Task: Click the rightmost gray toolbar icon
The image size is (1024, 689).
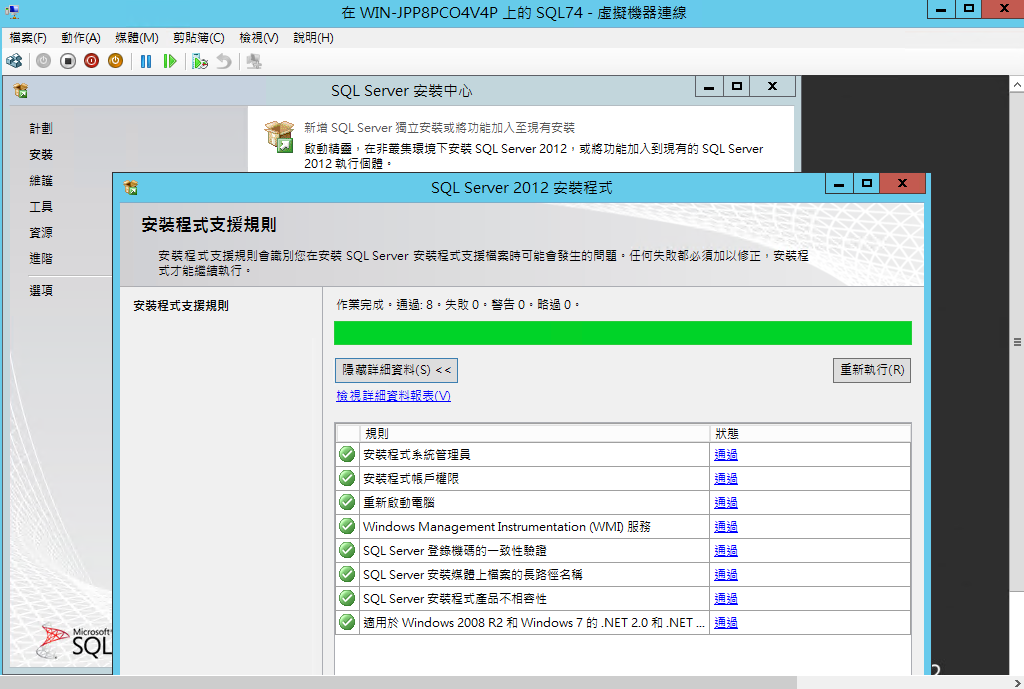Action: (x=254, y=61)
